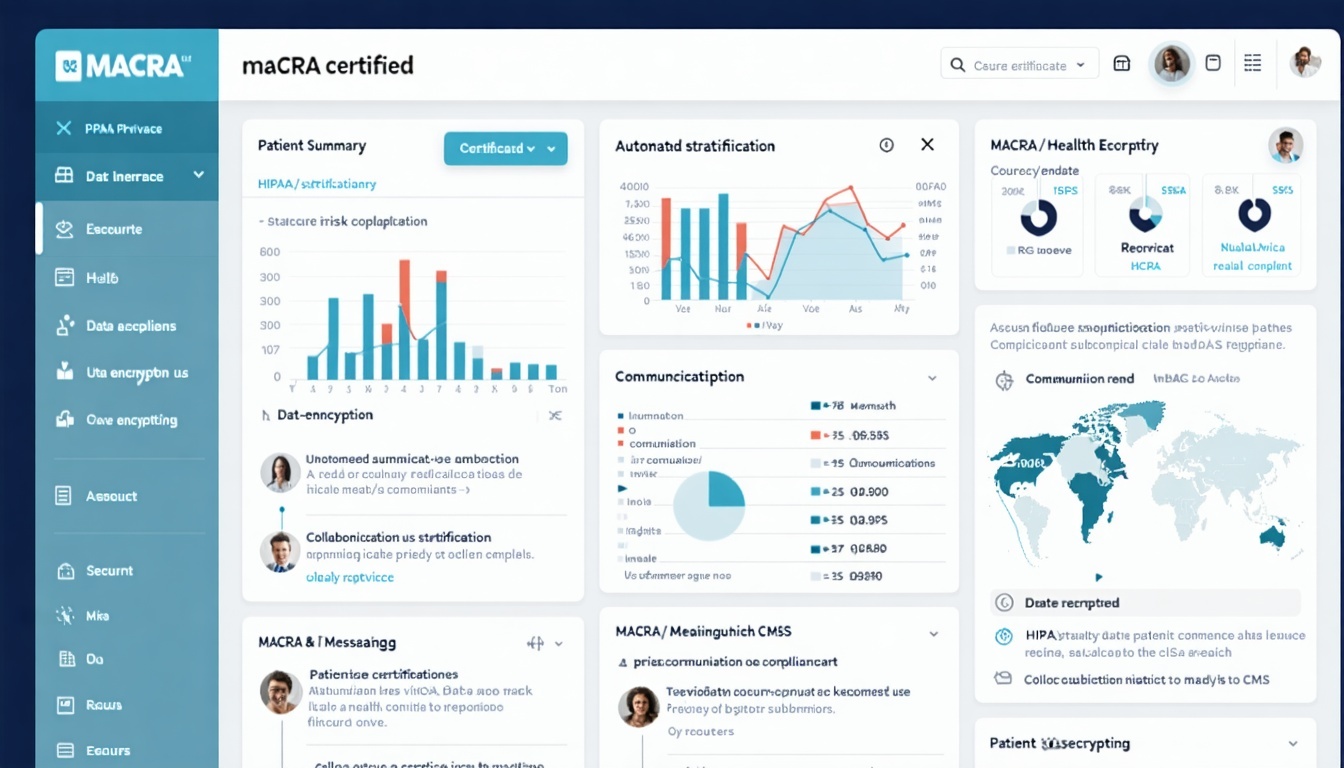Image resolution: width=1344 pixels, height=768 pixels.
Task: Select the Data applications sidebar icon
Action: [x=62, y=325]
